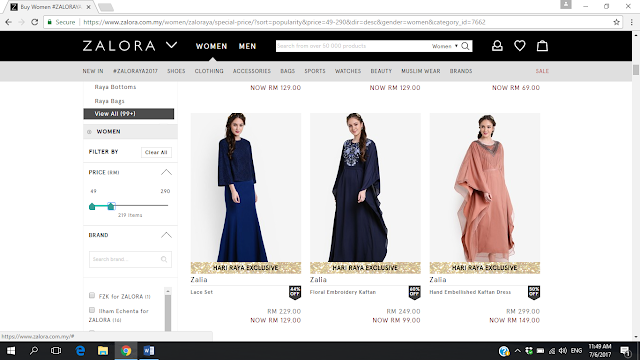Bookmark this page with the star
The height and width of the screenshot is (360, 640).
[616, 22]
